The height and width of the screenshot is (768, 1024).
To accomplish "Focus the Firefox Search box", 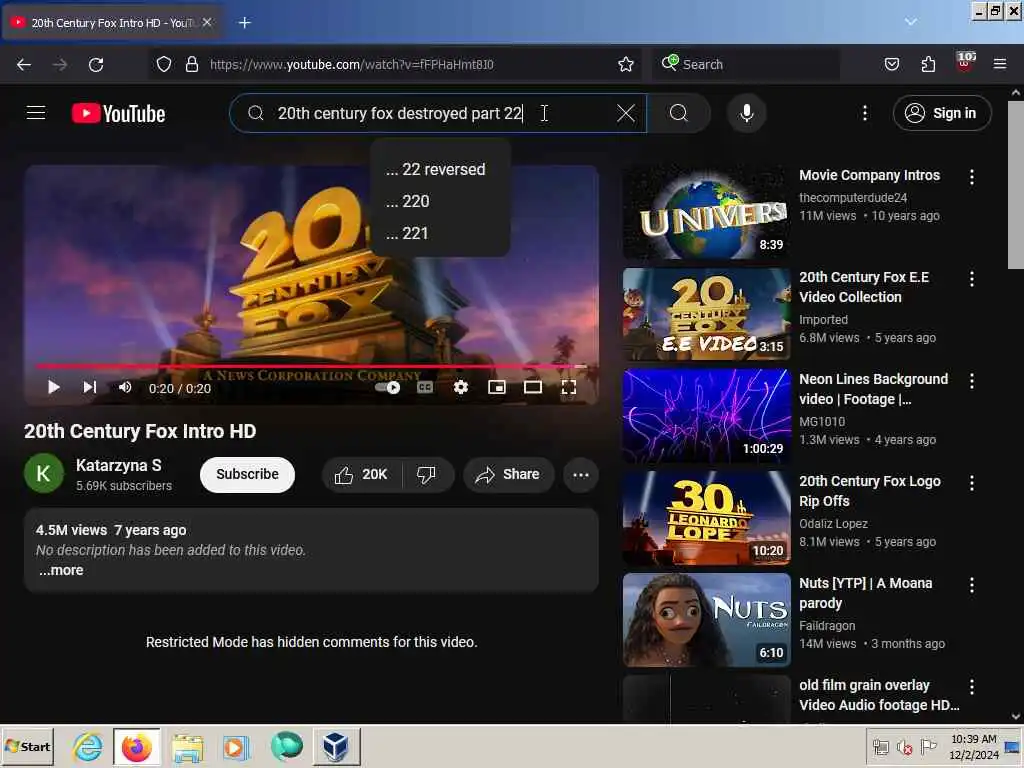I will tap(745, 64).
